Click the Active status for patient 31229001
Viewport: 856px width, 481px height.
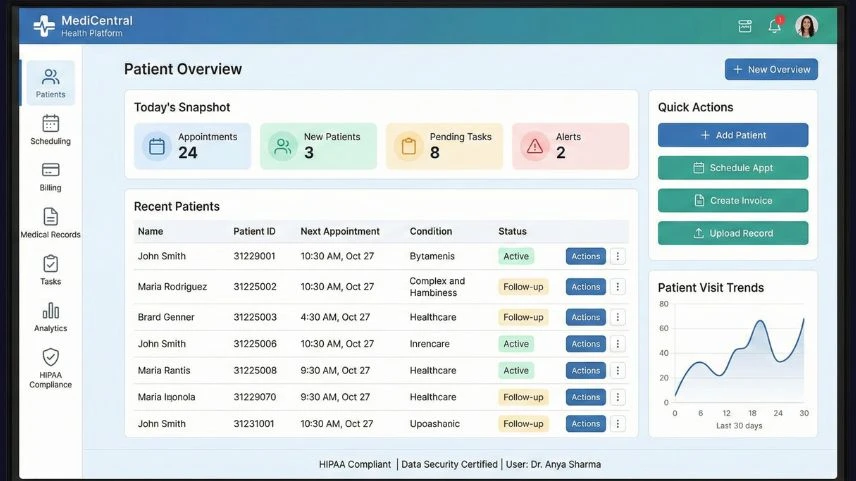516,256
